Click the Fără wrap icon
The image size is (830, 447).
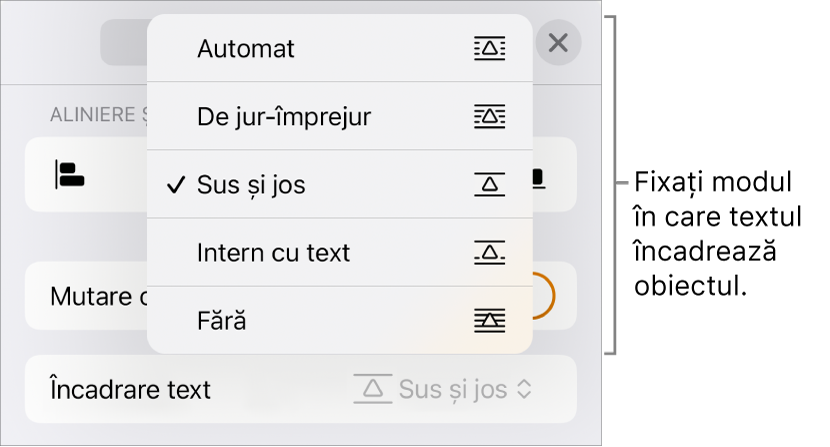(x=489, y=320)
